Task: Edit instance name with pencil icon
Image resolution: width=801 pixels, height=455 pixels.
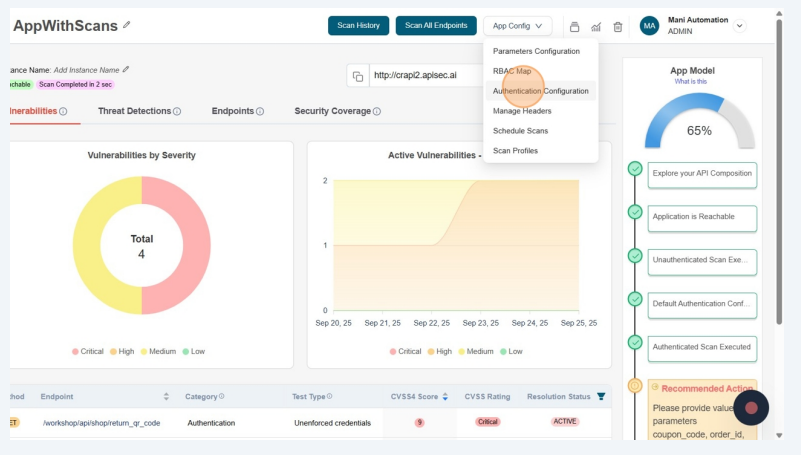Action: point(126,70)
